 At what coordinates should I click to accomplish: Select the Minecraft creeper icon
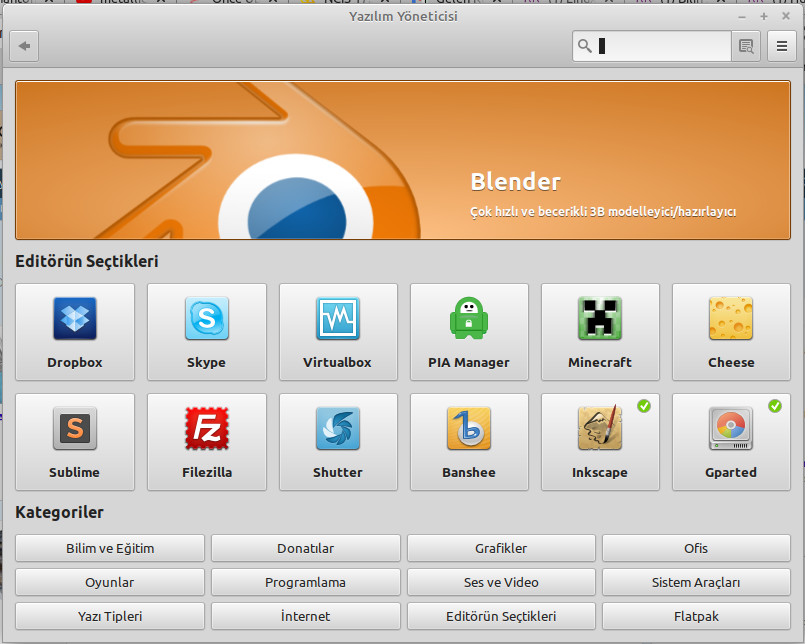(600, 318)
